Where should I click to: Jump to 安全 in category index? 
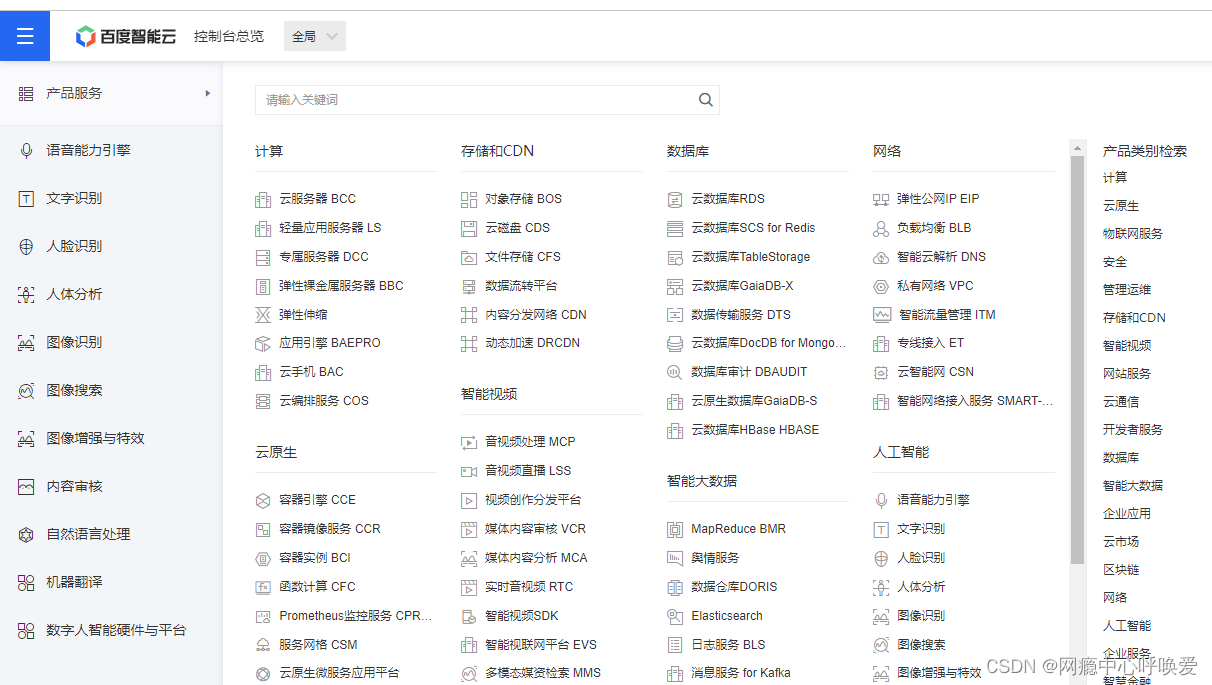point(1115,261)
